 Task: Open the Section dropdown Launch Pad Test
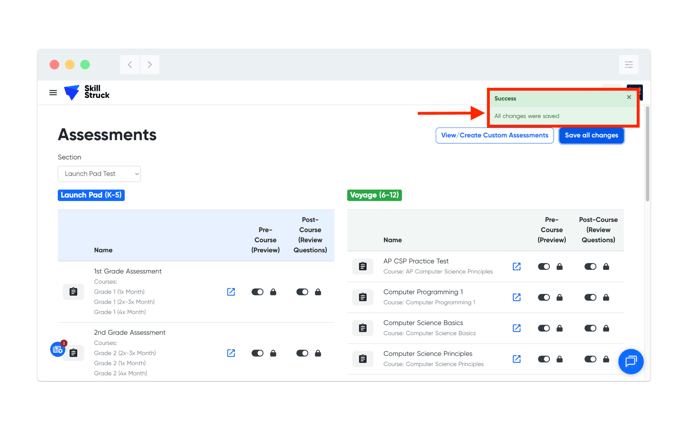[x=99, y=174]
